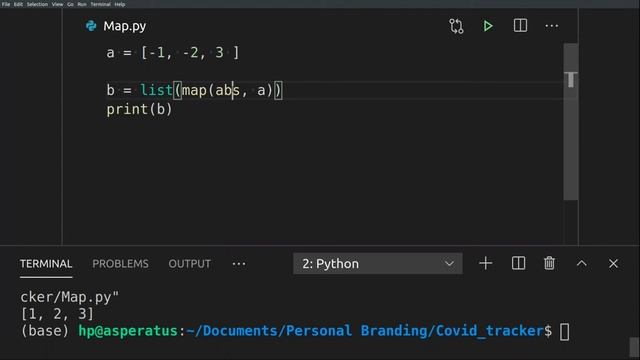This screenshot has width=640, height=360.
Task: Click the terminal cursor block after $
Action: pyautogui.click(x=564, y=331)
